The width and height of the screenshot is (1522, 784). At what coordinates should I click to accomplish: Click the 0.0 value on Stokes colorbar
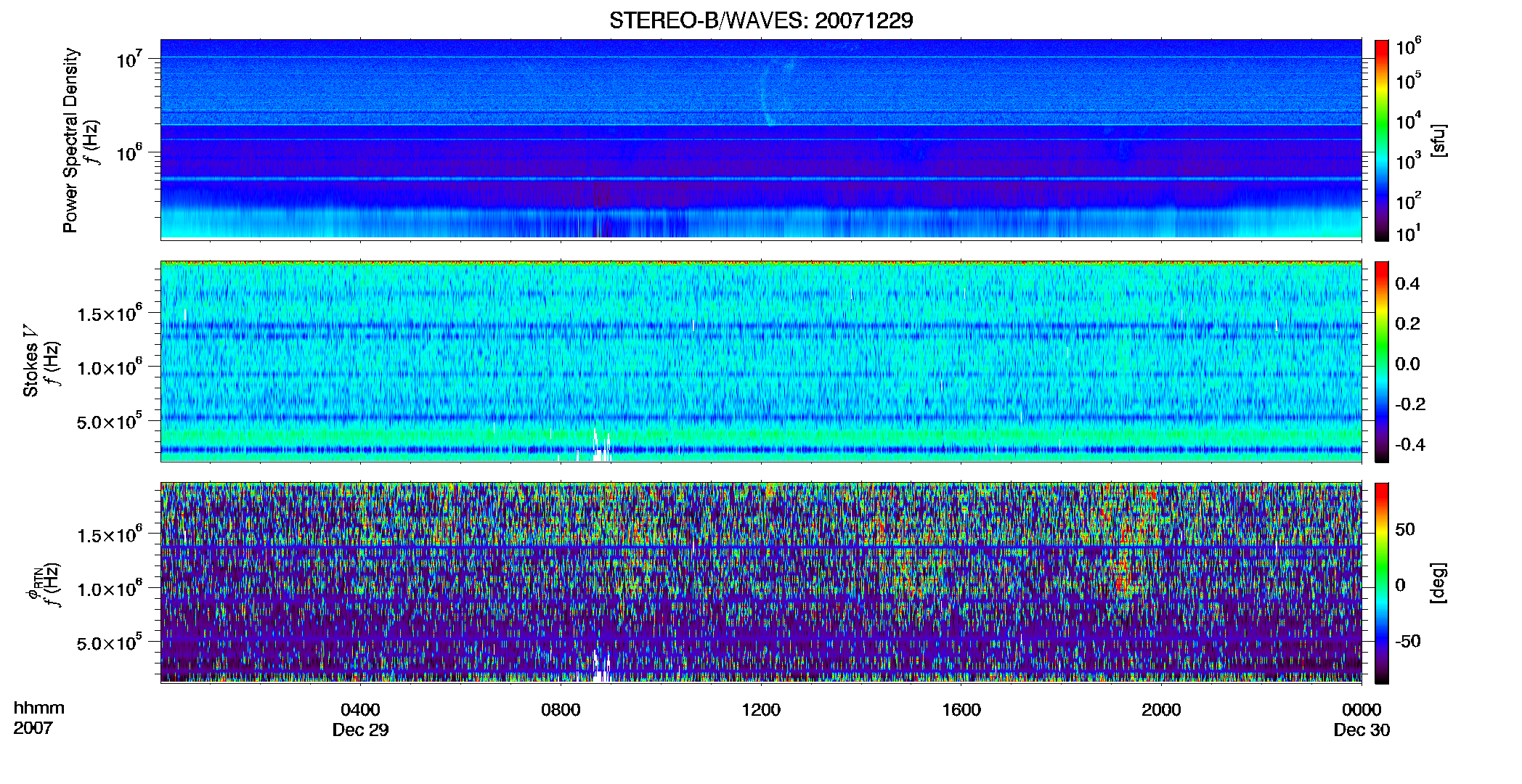(1407, 364)
